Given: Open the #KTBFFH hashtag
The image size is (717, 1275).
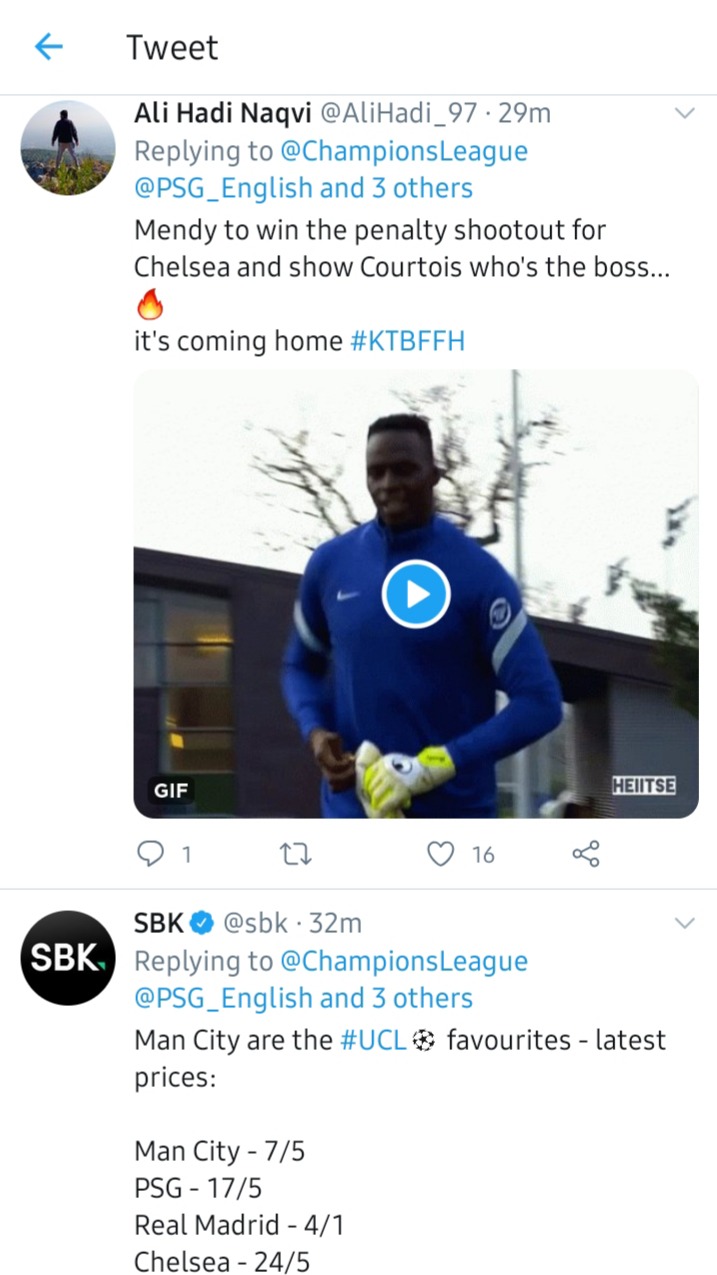Looking at the screenshot, I should coord(408,341).
